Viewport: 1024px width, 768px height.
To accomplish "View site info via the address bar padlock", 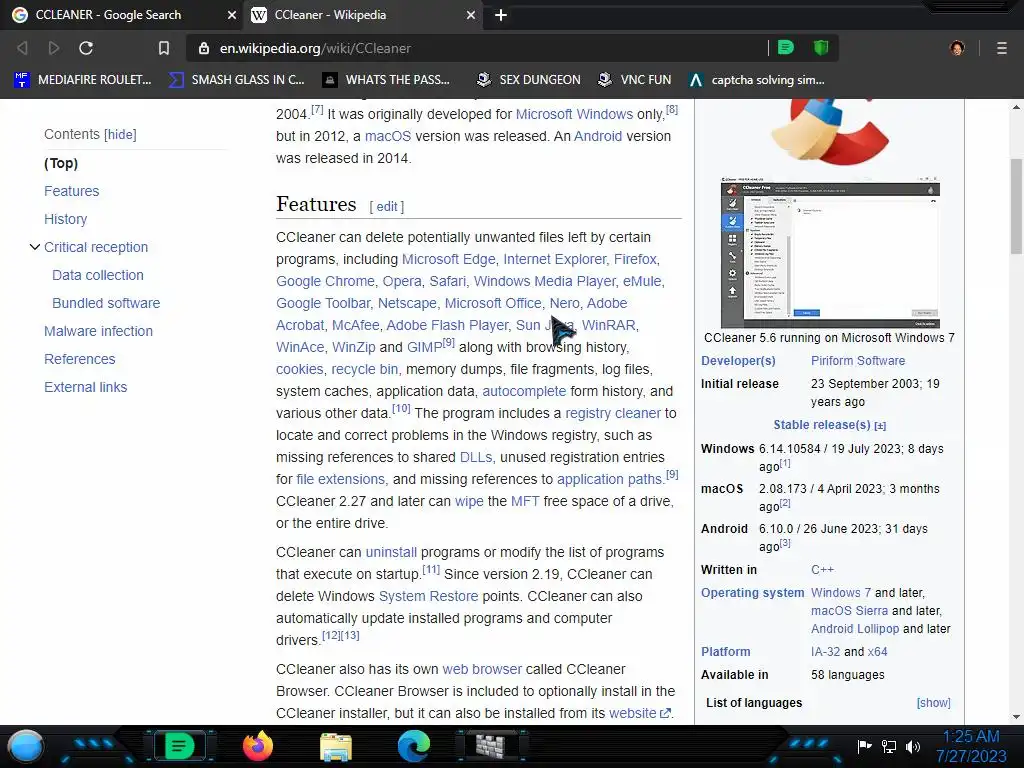I will 204,48.
